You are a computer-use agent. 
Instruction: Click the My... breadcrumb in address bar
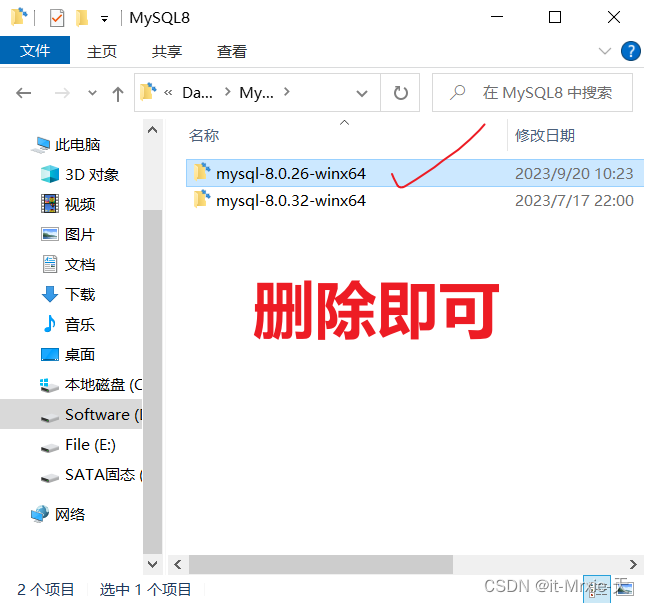coord(256,93)
